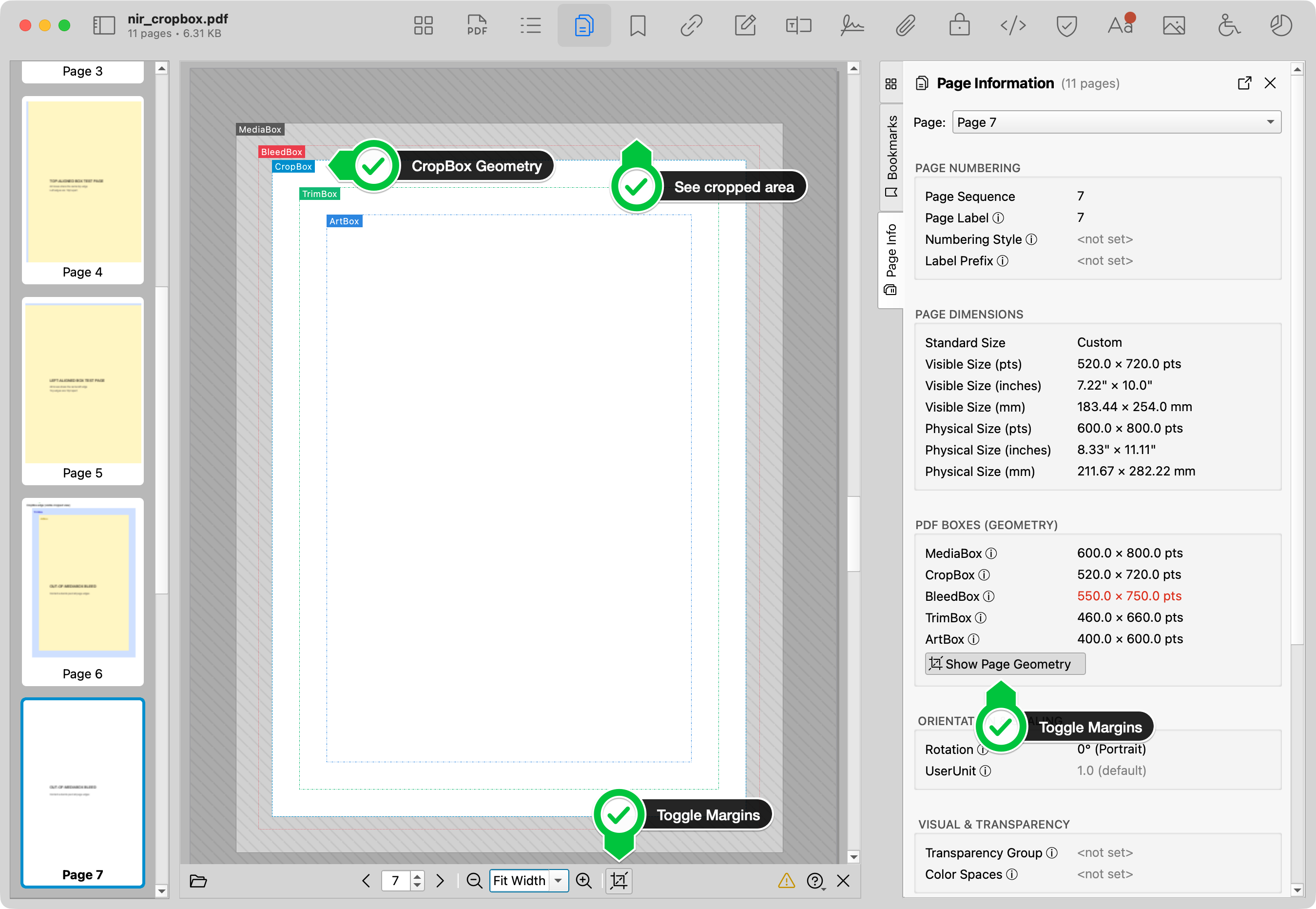Select the Page 7 thumbnail
This screenshot has height=909, width=1316.
82,793
